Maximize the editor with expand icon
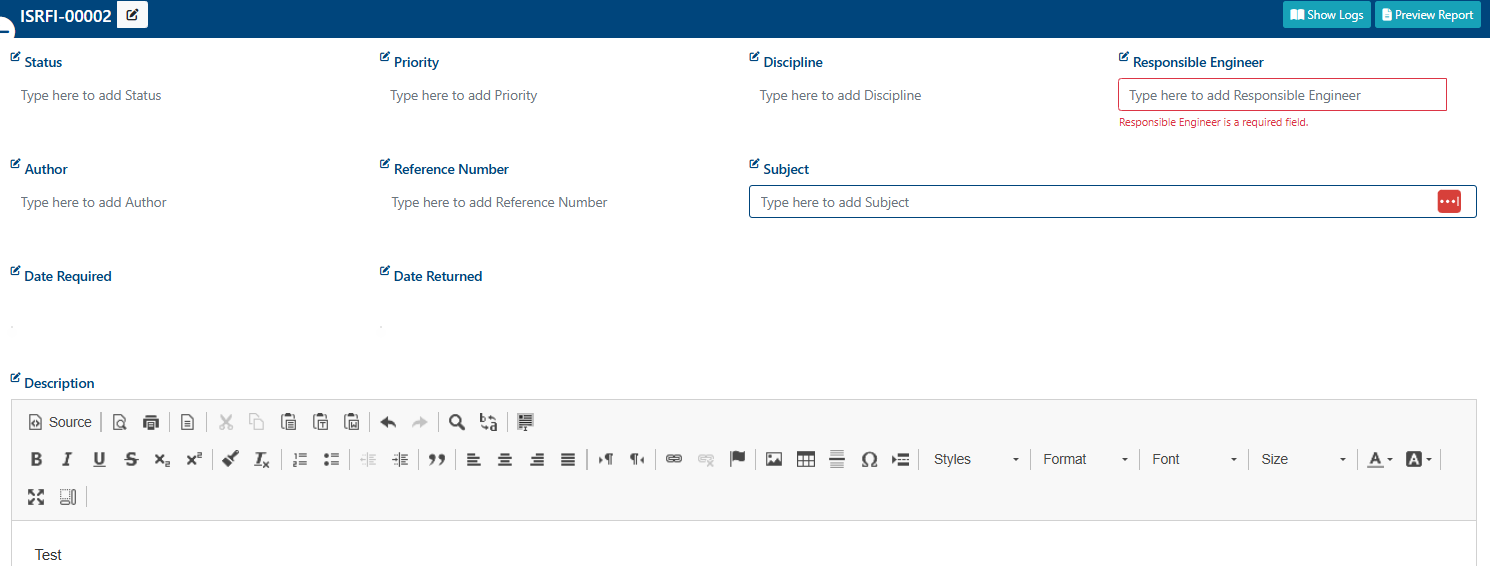 pos(36,497)
